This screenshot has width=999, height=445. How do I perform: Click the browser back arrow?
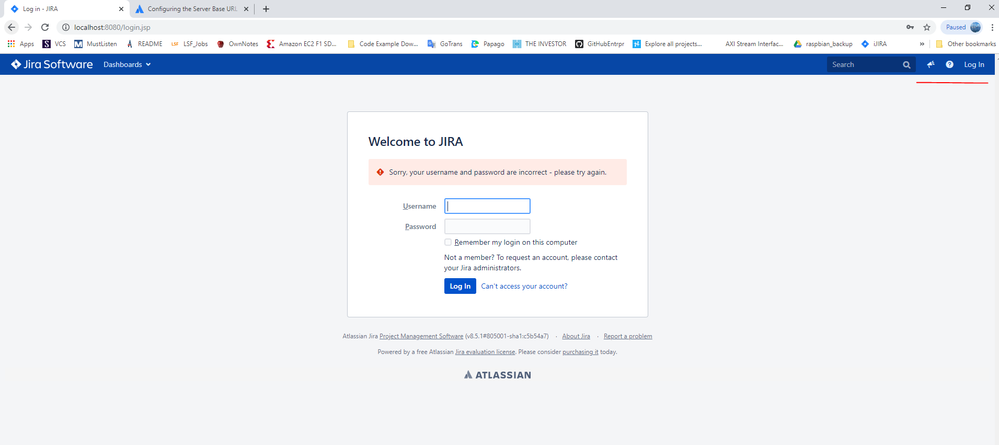point(11,27)
